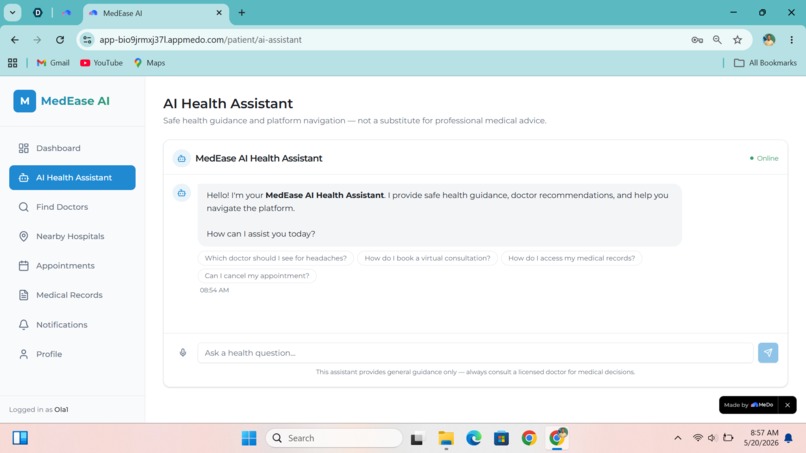Open Dashboard in the sidebar

(x=72, y=148)
